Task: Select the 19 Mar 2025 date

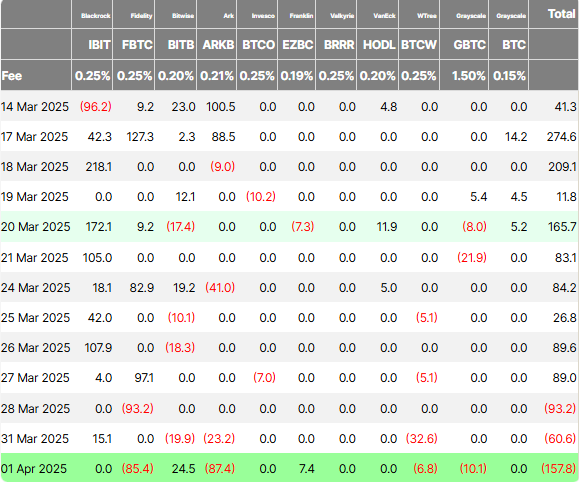Action: 34,196
